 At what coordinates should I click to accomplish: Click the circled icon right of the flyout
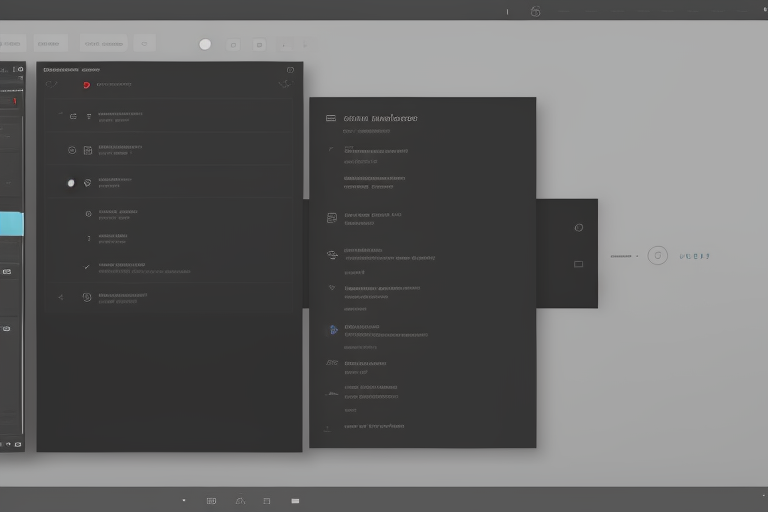tap(657, 256)
